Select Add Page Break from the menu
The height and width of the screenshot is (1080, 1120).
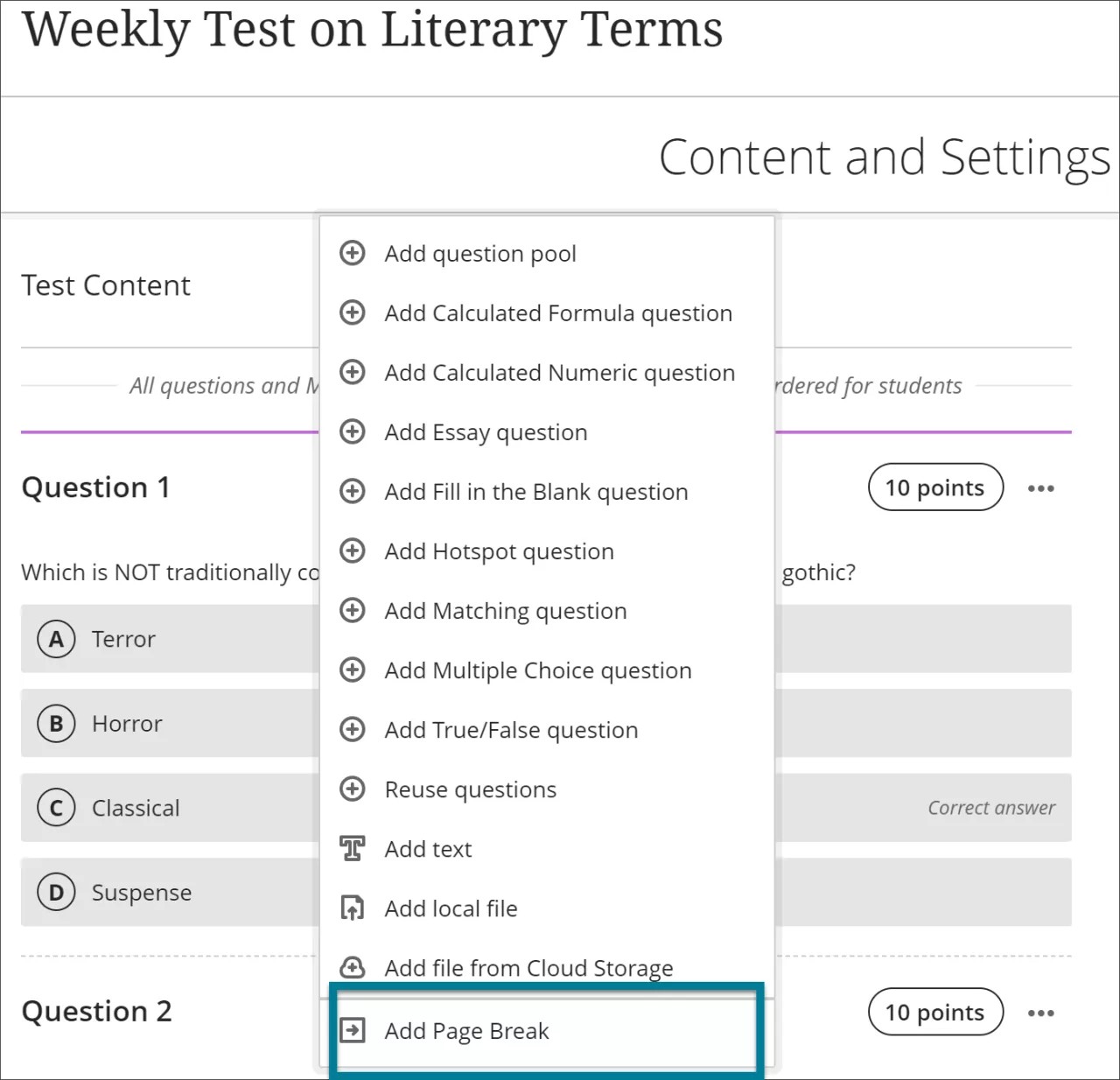[466, 1031]
